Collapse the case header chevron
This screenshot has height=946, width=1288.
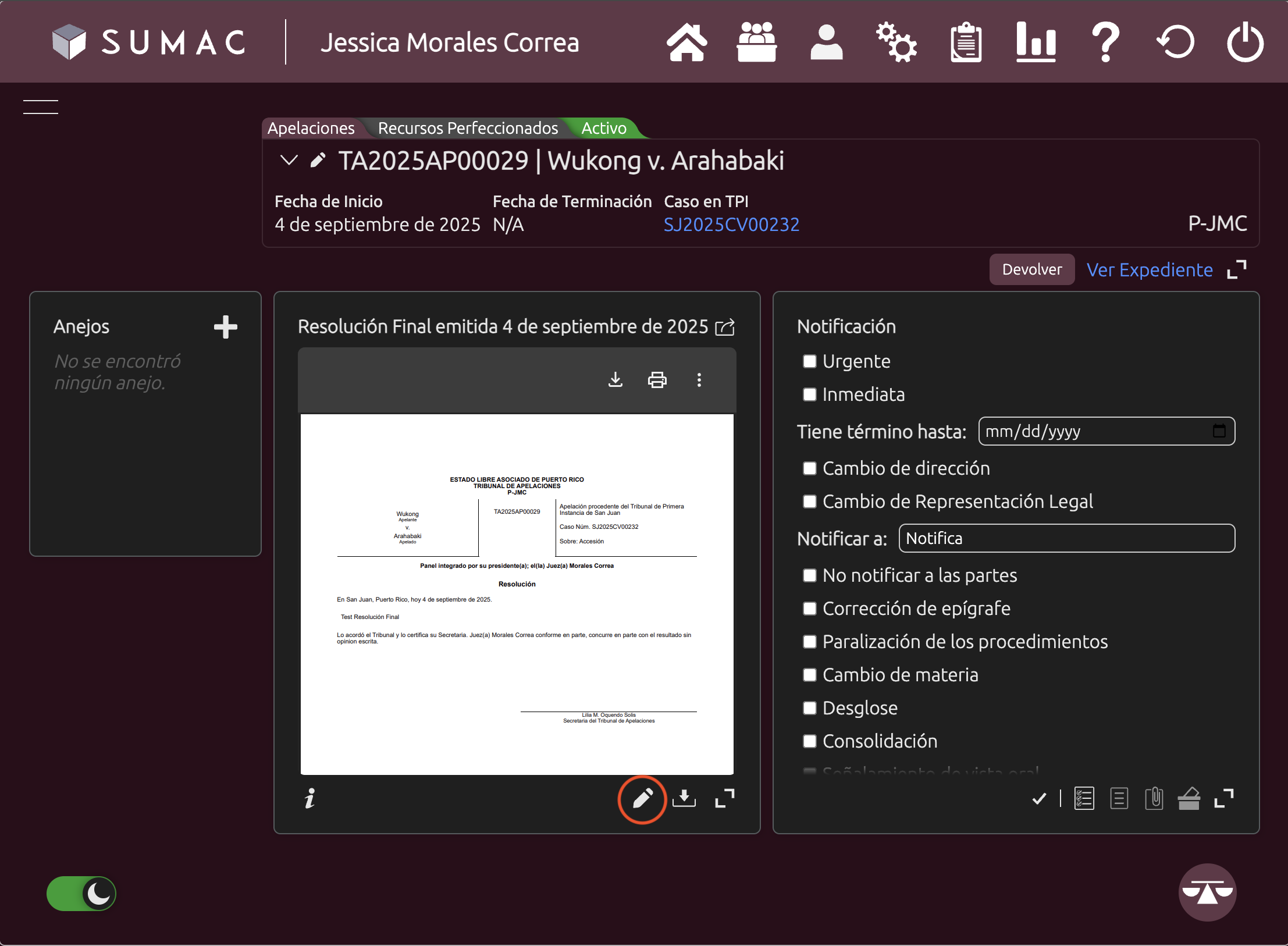(x=289, y=160)
